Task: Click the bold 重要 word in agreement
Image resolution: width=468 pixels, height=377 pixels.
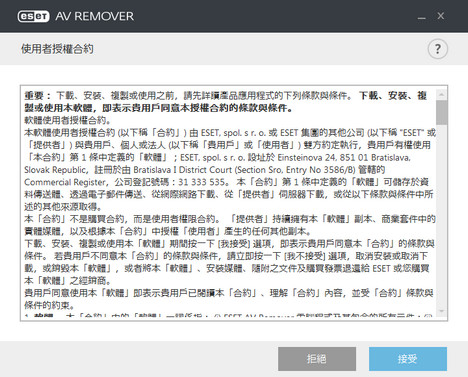Action: click(34, 96)
